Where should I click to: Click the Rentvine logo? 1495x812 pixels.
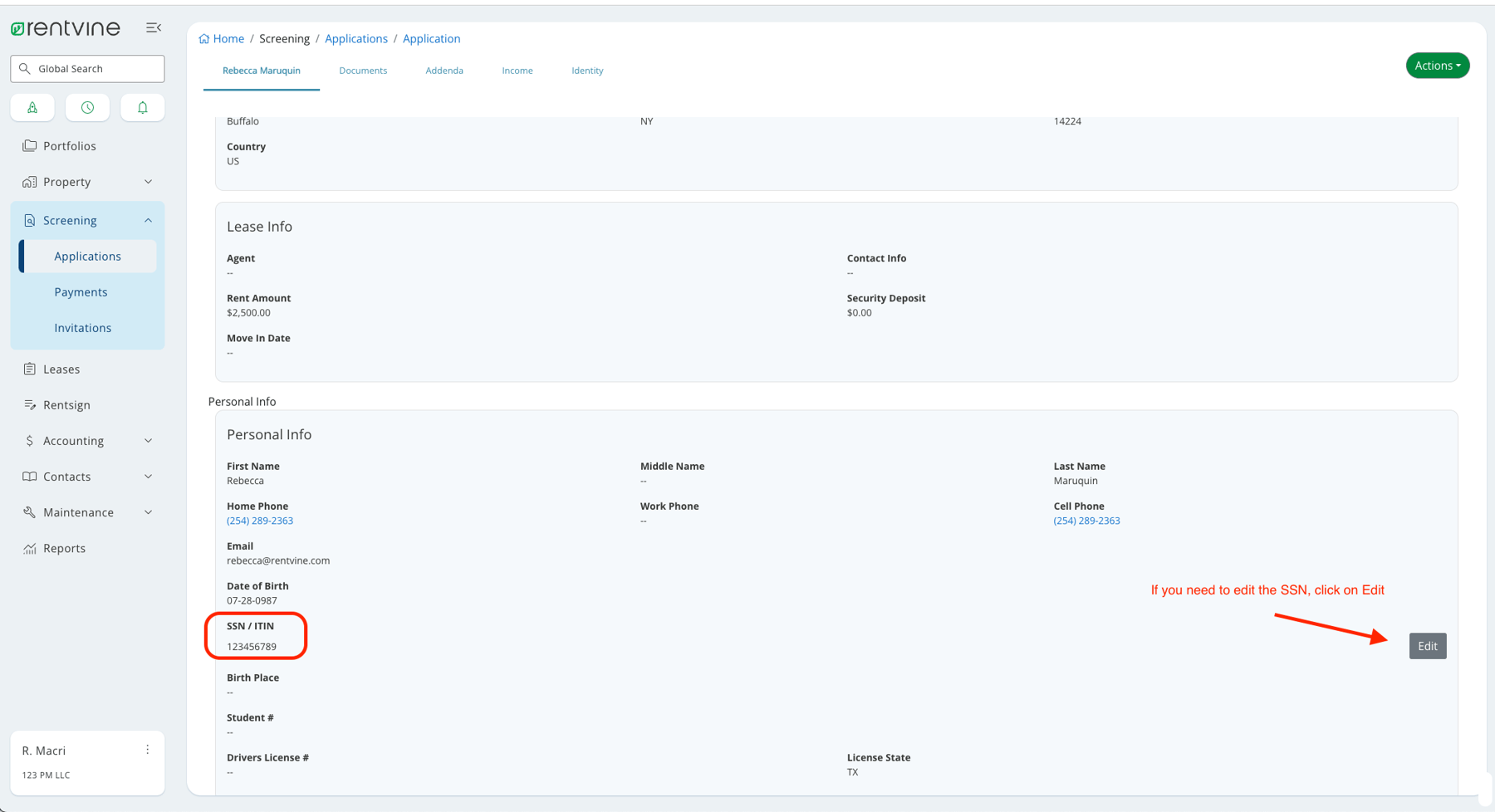[66, 27]
